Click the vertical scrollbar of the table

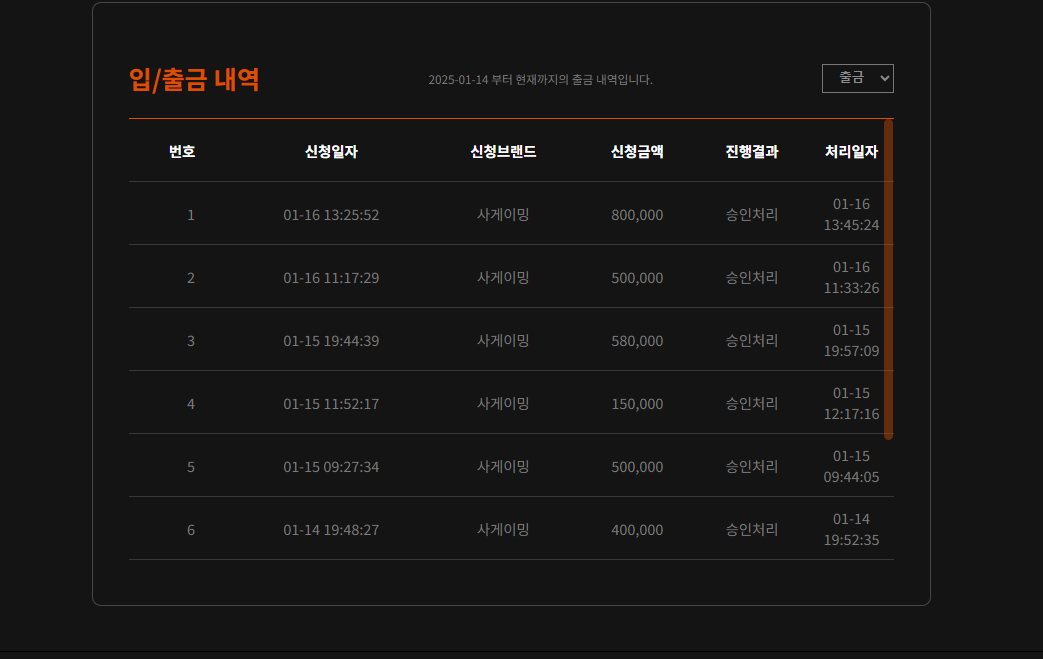tap(888, 279)
